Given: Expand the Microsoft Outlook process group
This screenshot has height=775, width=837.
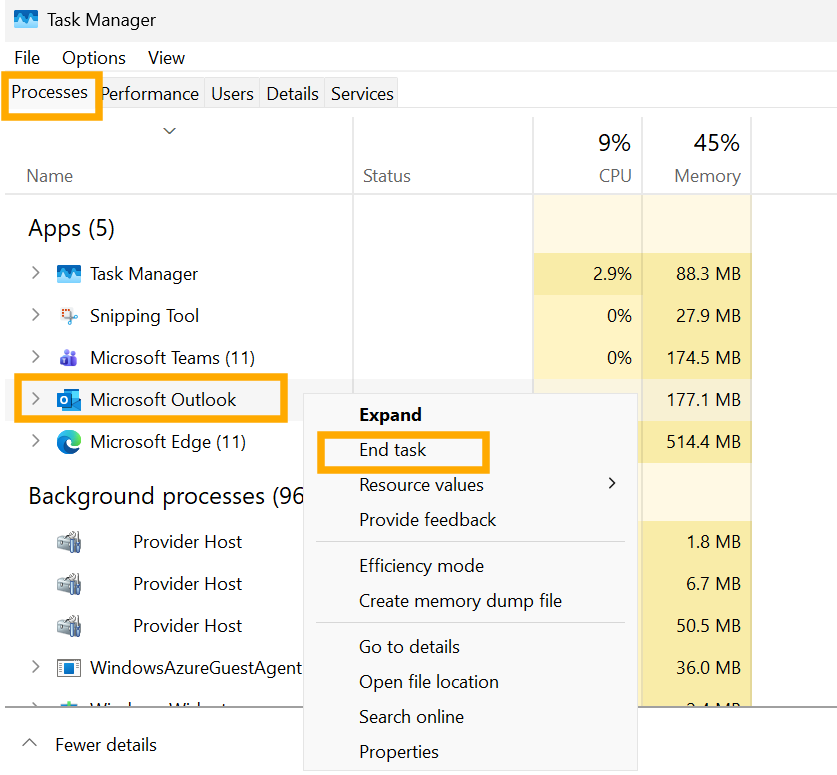Looking at the screenshot, I should pos(36,399).
